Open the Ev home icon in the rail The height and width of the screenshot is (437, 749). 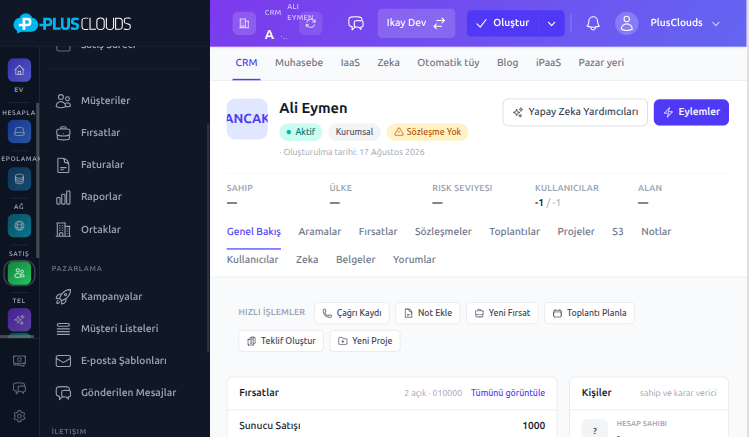19,70
